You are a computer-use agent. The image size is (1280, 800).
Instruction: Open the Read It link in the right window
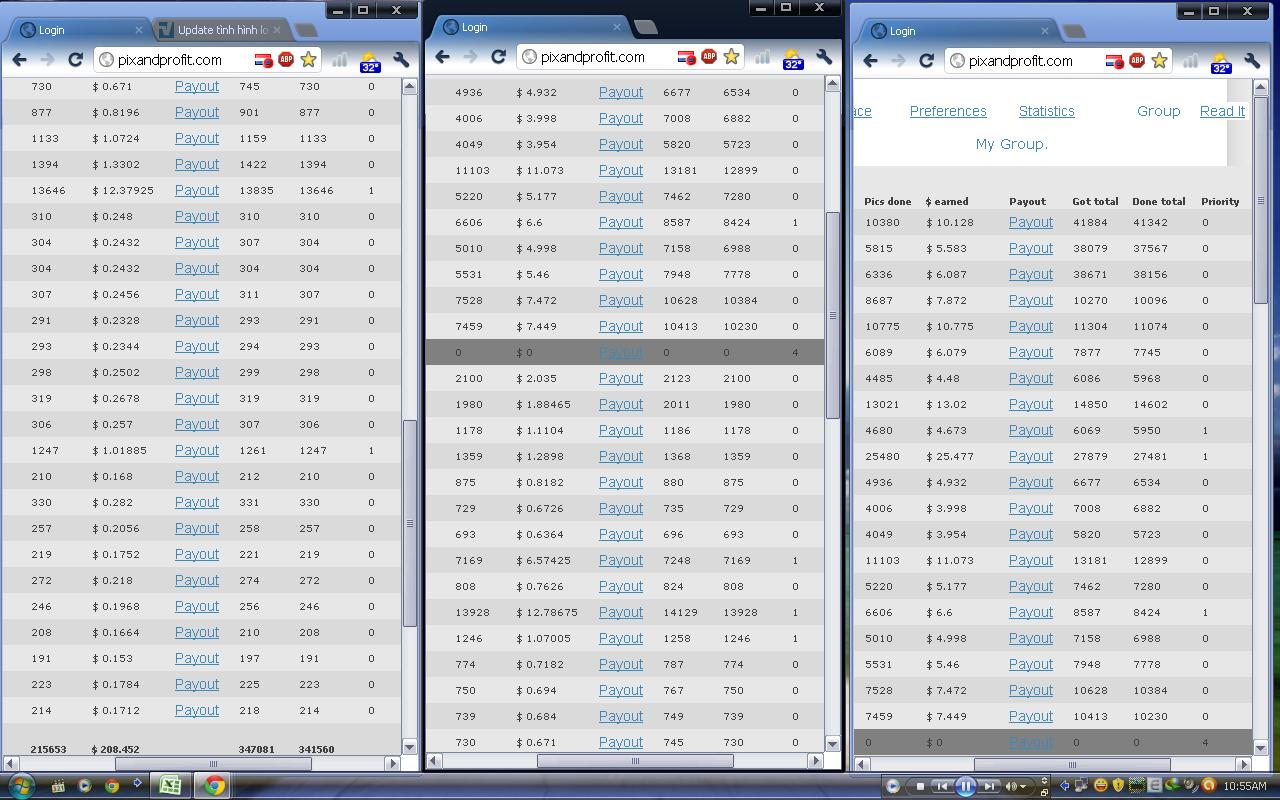pyautogui.click(x=1222, y=111)
